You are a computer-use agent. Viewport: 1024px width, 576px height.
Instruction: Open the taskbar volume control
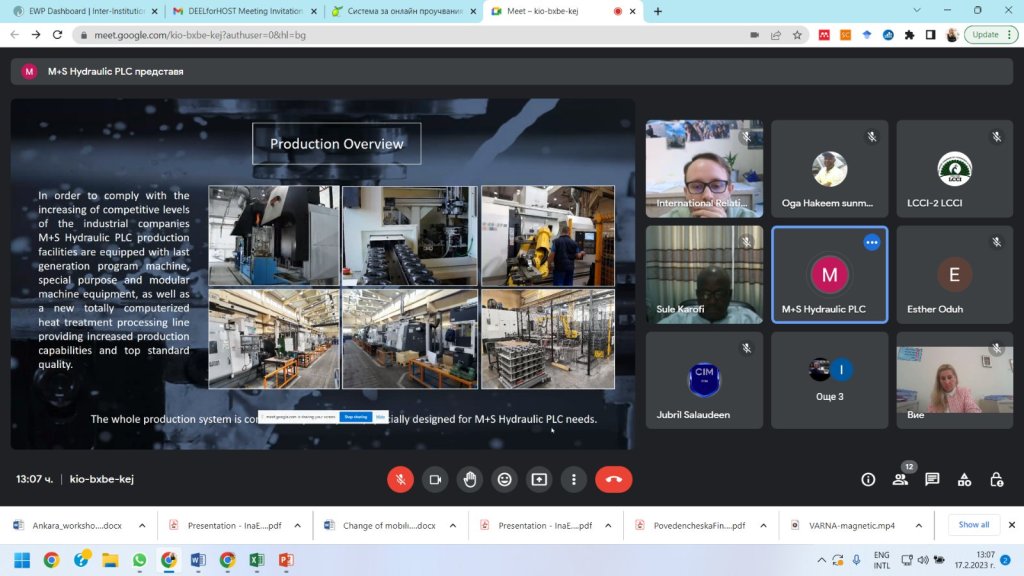tap(923, 560)
